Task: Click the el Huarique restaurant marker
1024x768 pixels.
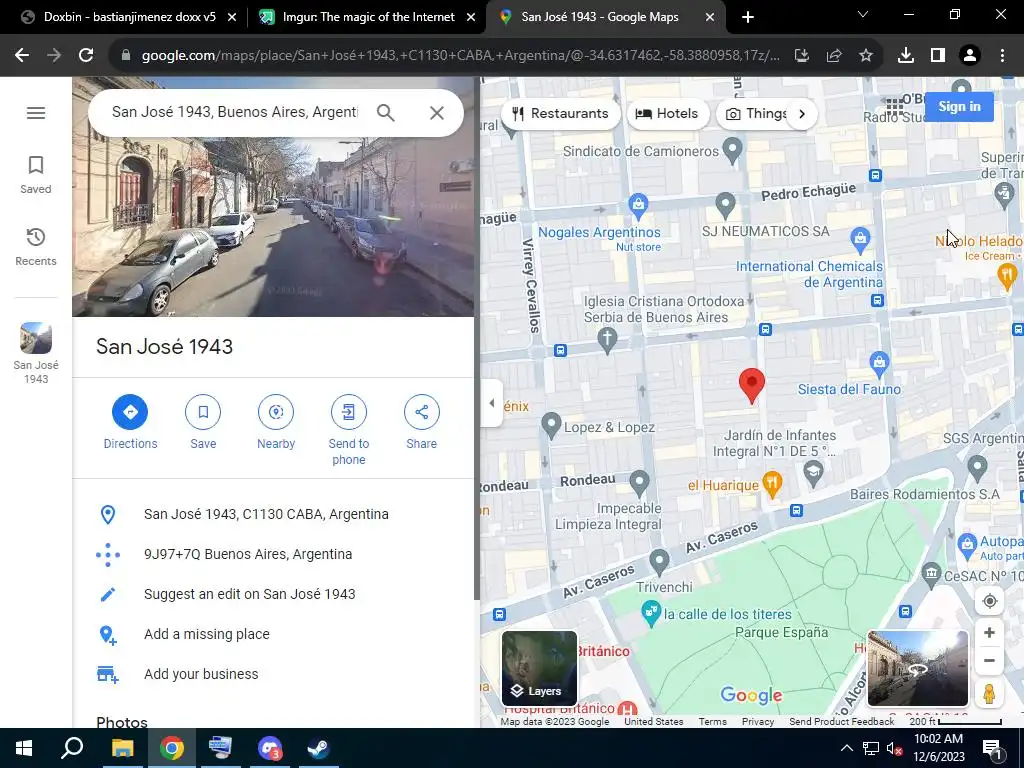Action: click(773, 485)
